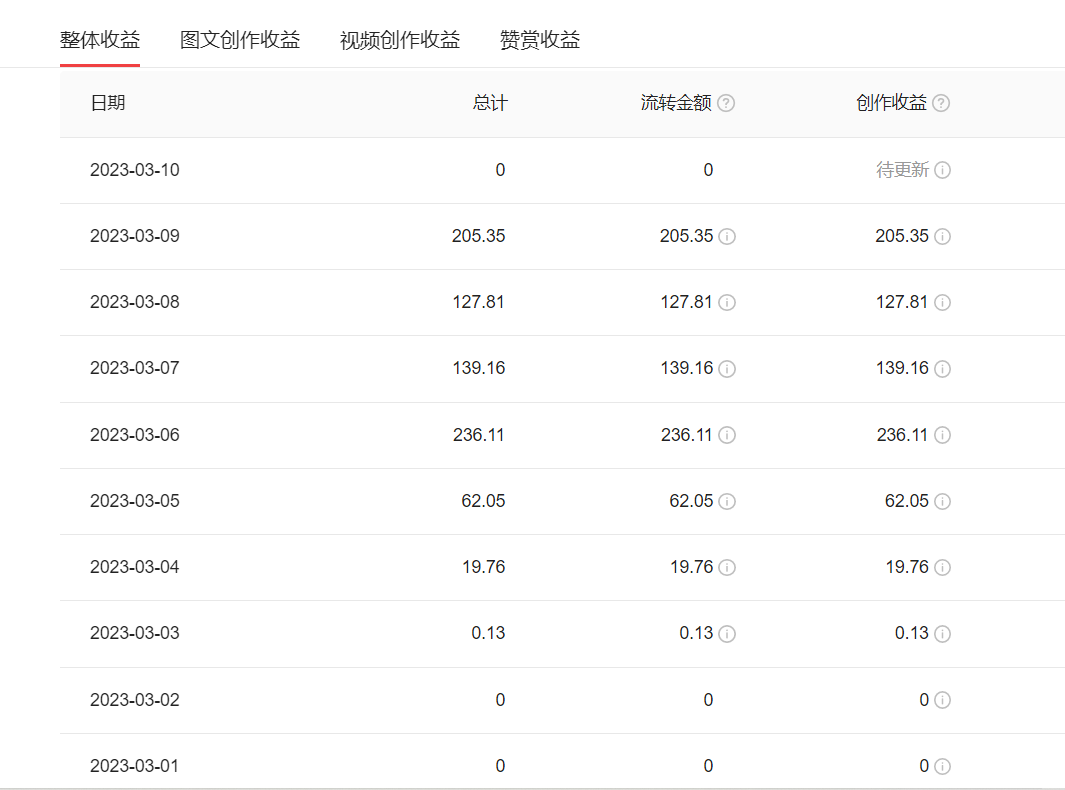Click info icon beside 待更新 for 2023-03-10
This screenshot has height=790, width=1065.
(942, 170)
